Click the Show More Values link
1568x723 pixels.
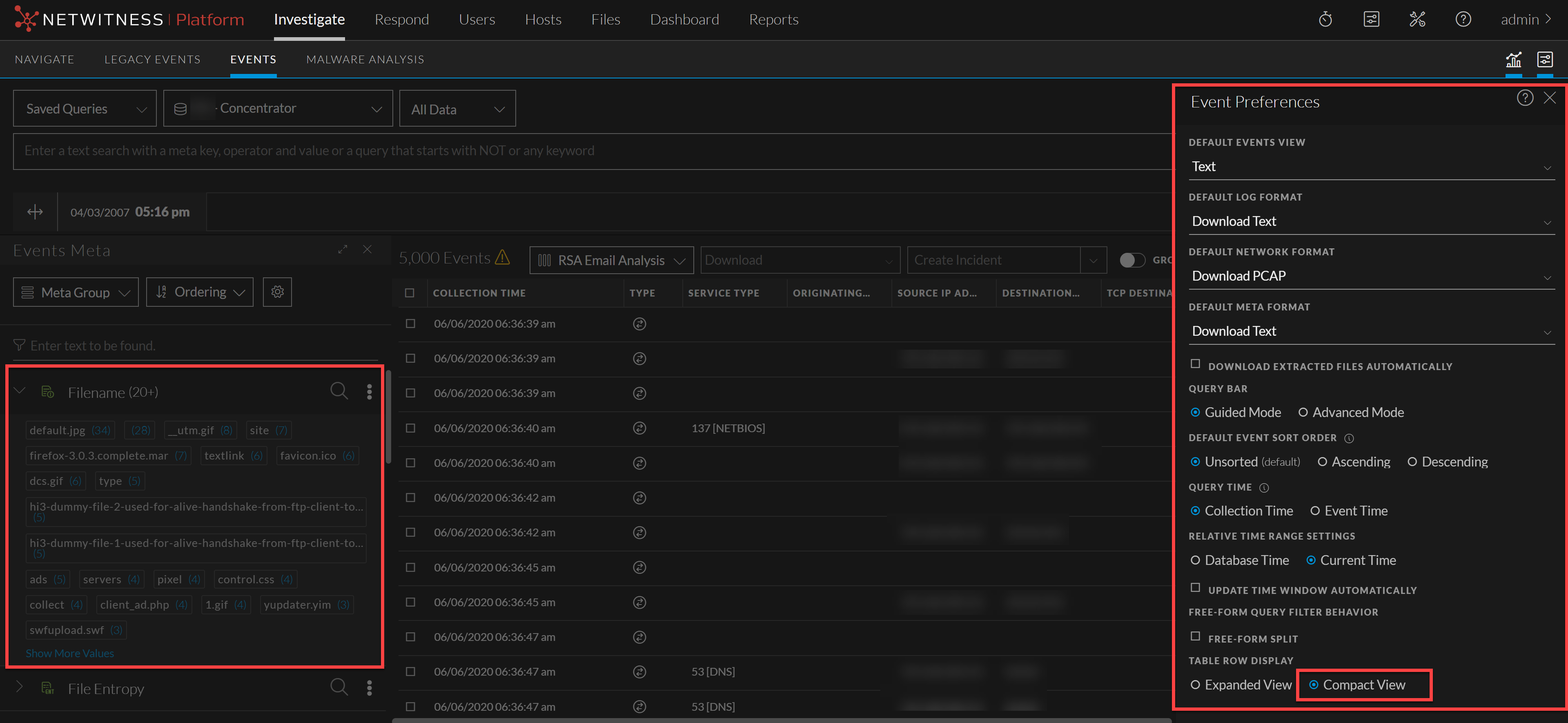tap(69, 653)
